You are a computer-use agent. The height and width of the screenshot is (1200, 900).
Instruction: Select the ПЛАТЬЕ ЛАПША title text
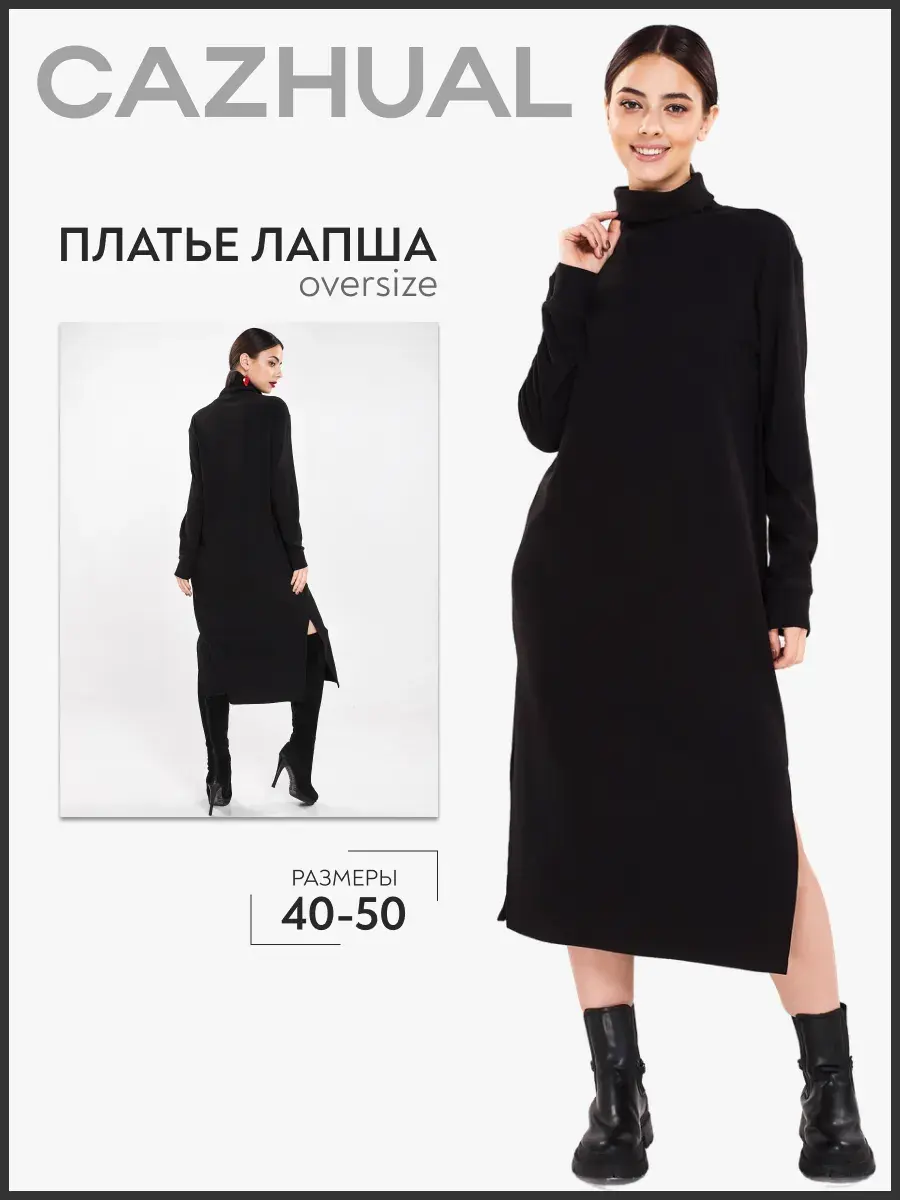point(248,245)
